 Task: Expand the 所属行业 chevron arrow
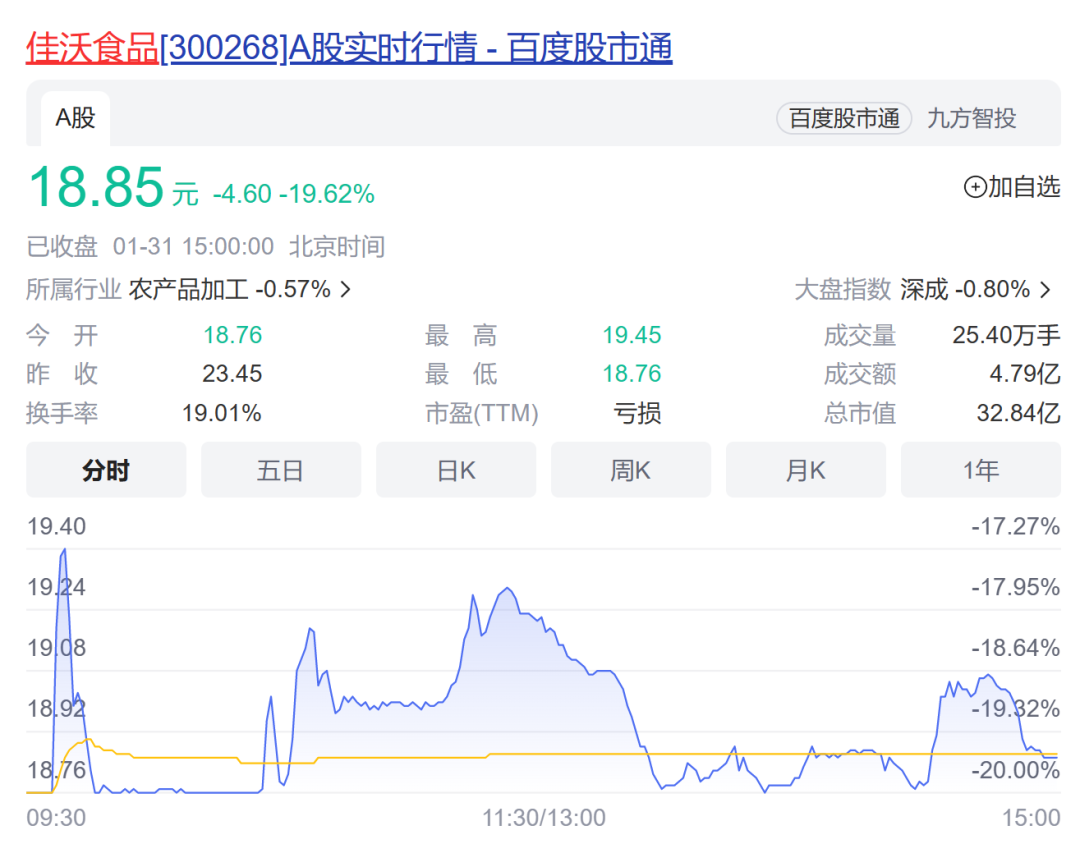346,289
